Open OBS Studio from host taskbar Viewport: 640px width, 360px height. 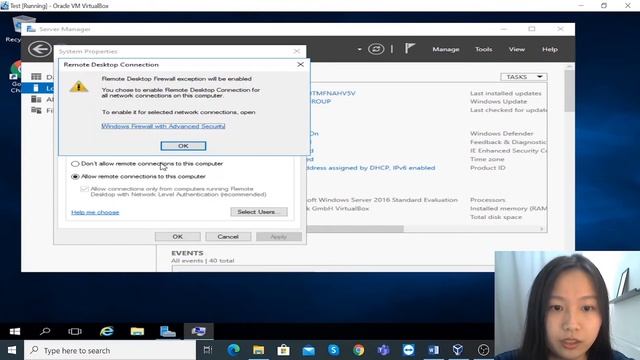point(483,350)
